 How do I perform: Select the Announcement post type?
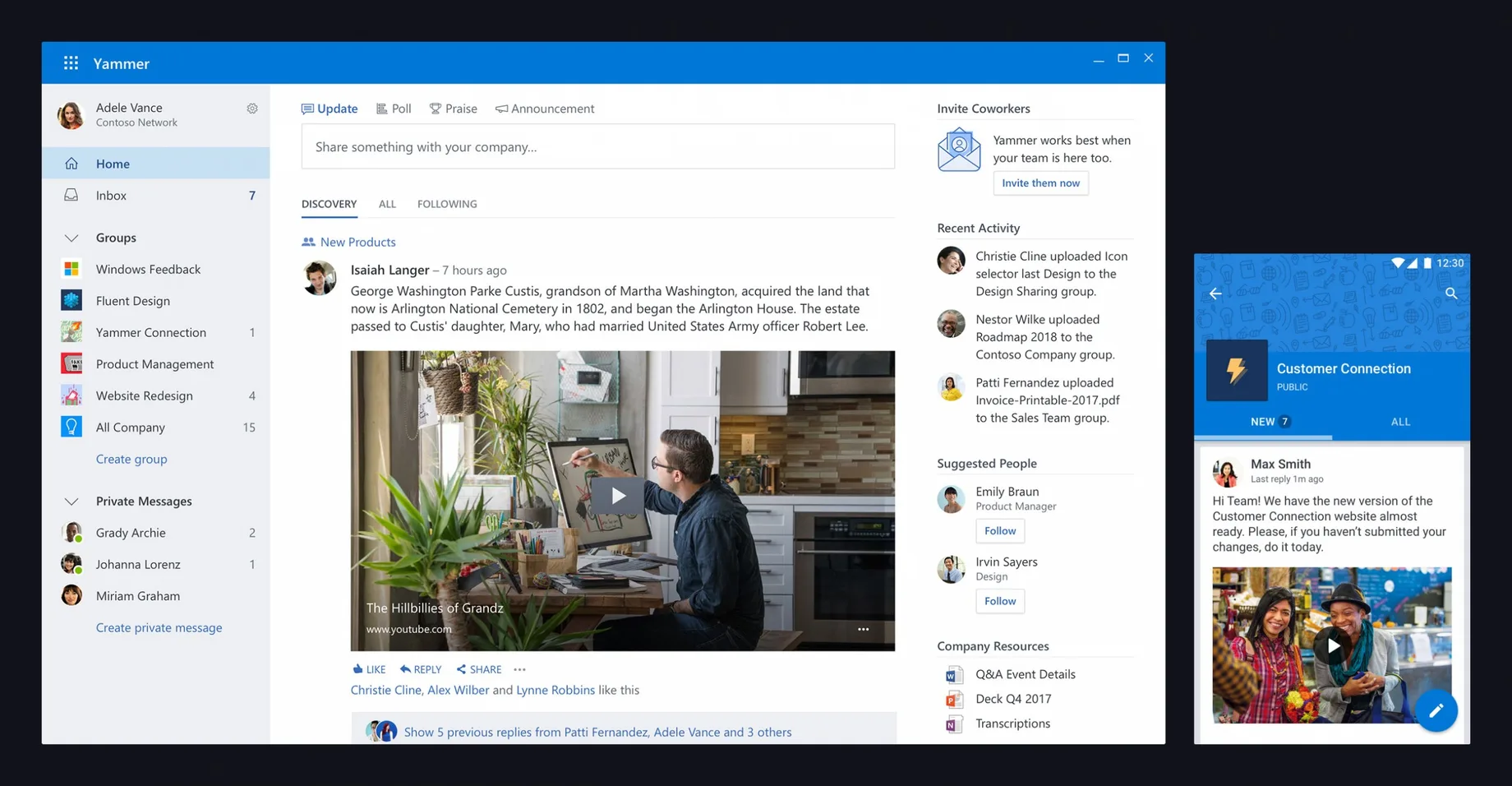pos(545,109)
